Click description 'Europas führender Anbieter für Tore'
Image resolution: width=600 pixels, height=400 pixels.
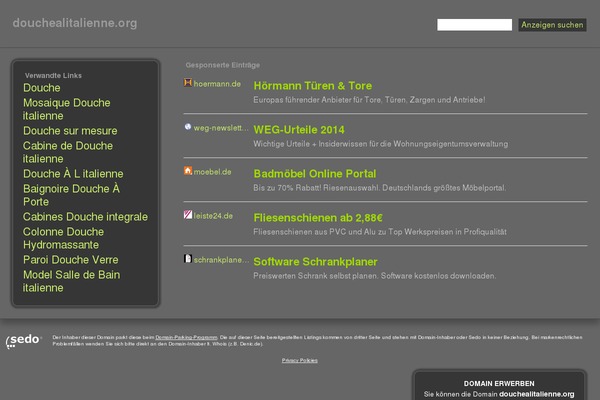369,100
